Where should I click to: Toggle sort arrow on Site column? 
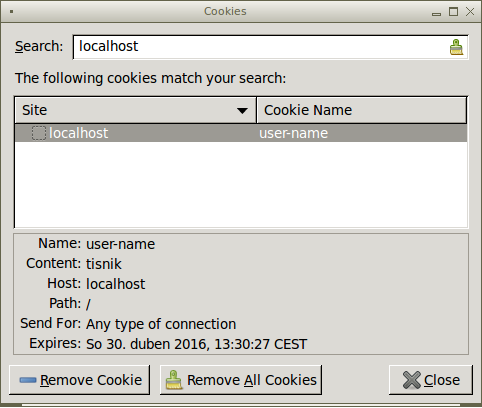point(242,111)
